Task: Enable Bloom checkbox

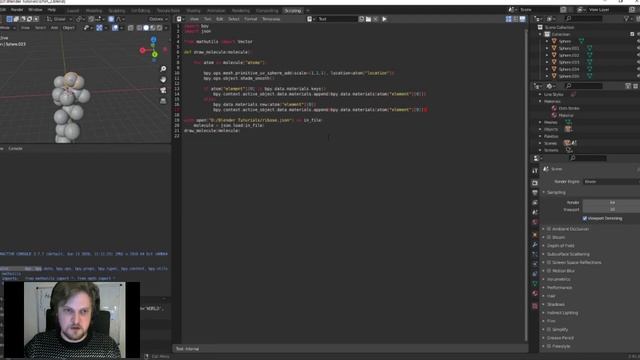Action: click(549, 237)
